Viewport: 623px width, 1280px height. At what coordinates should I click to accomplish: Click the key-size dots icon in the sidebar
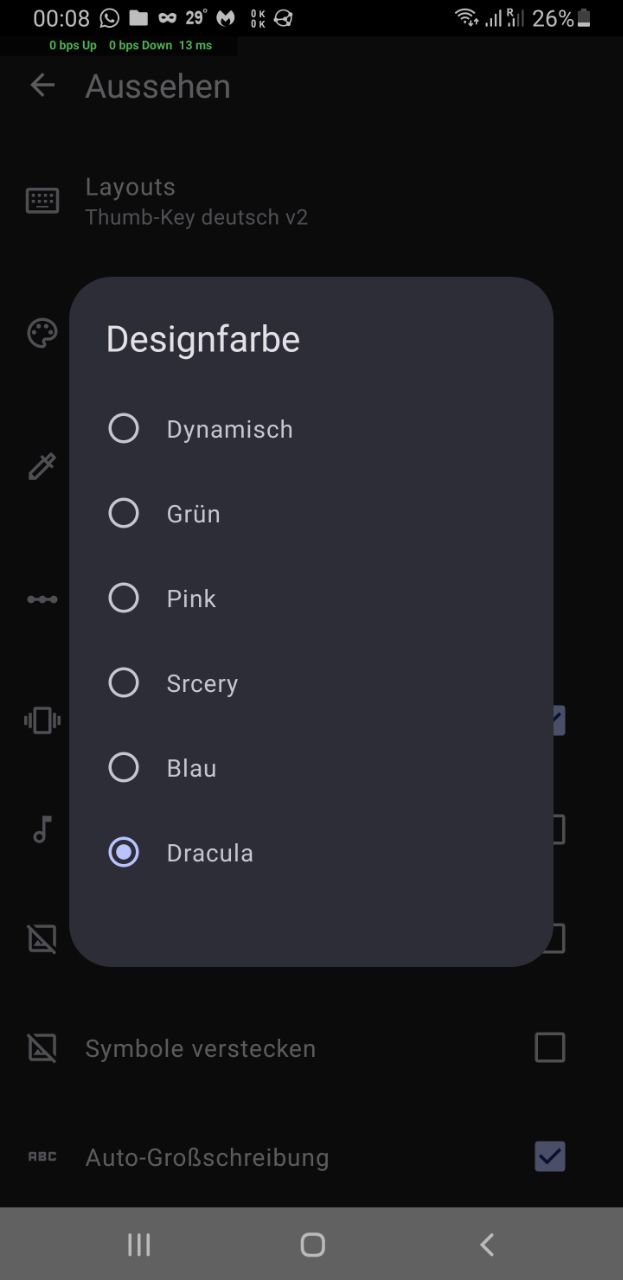(x=41, y=598)
